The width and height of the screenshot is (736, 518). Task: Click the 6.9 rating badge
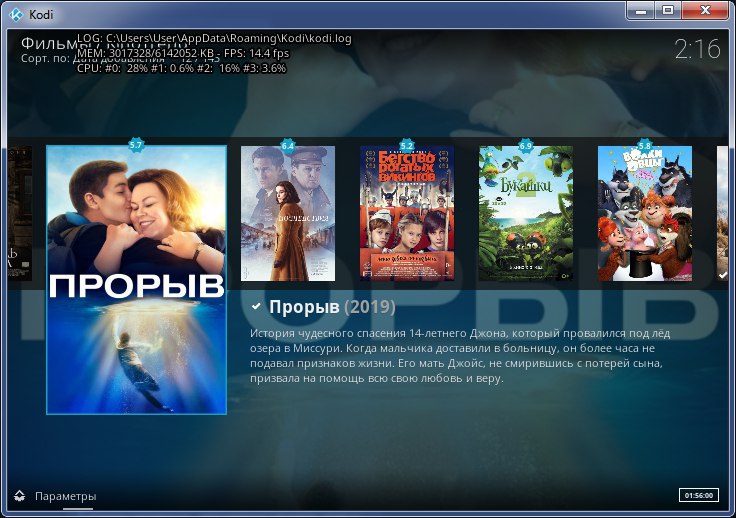(x=526, y=145)
